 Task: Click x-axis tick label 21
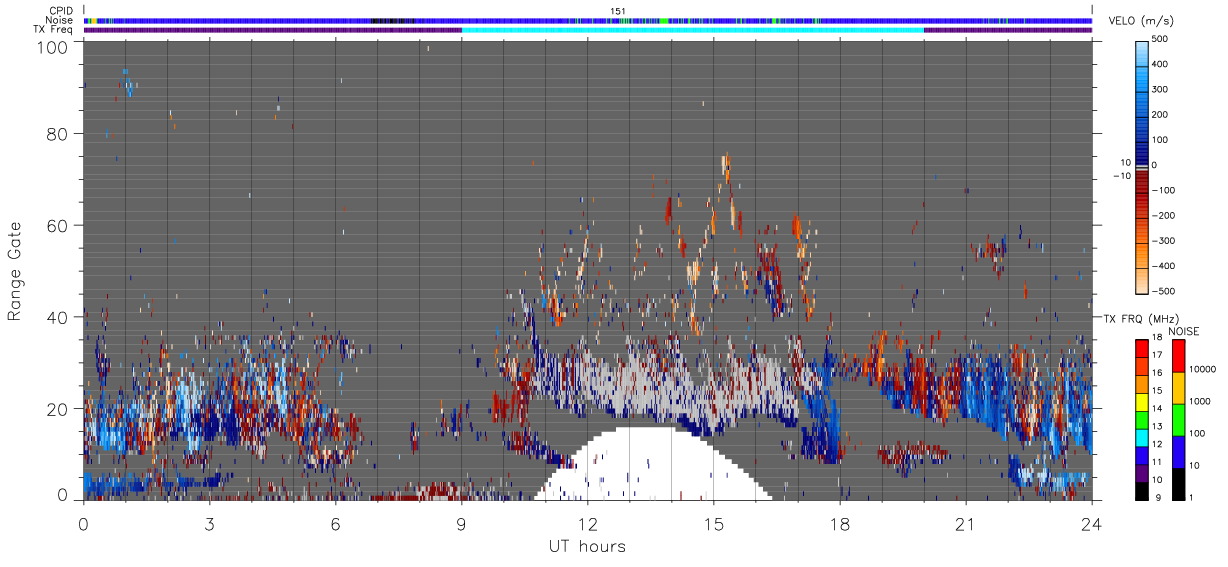point(966,523)
